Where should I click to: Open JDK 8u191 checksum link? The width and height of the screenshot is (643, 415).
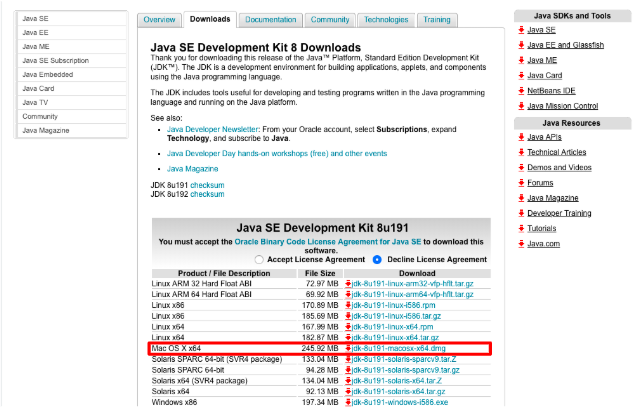coord(207,185)
